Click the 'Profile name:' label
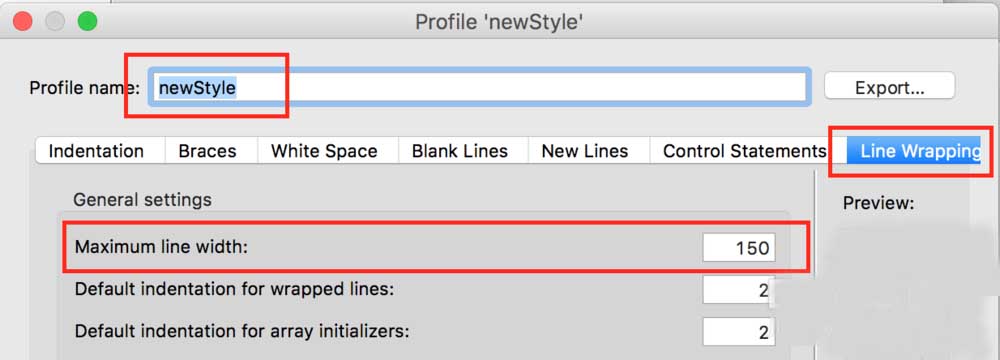Image resolution: width=1000 pixels, height=360 pixels. [85, 87]
